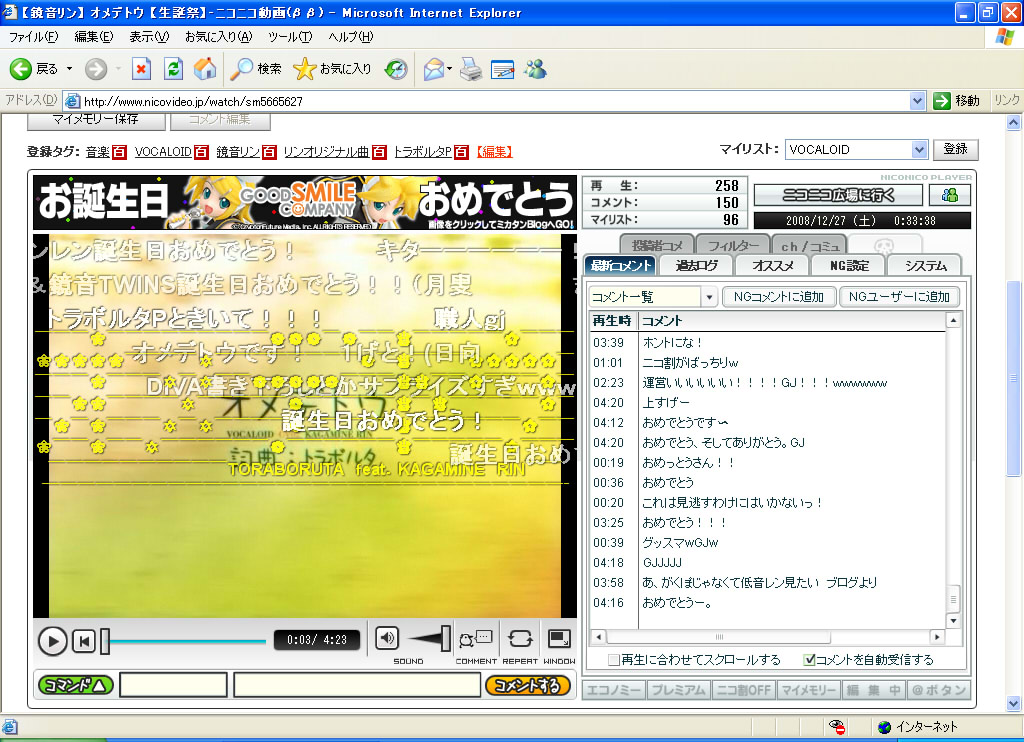Open the Search magnifier toolbar button

(255, 69)
